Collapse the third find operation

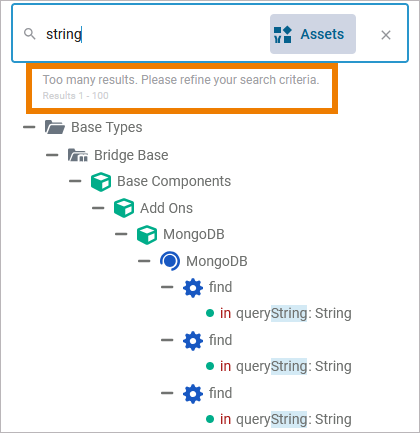coord(167,393)
